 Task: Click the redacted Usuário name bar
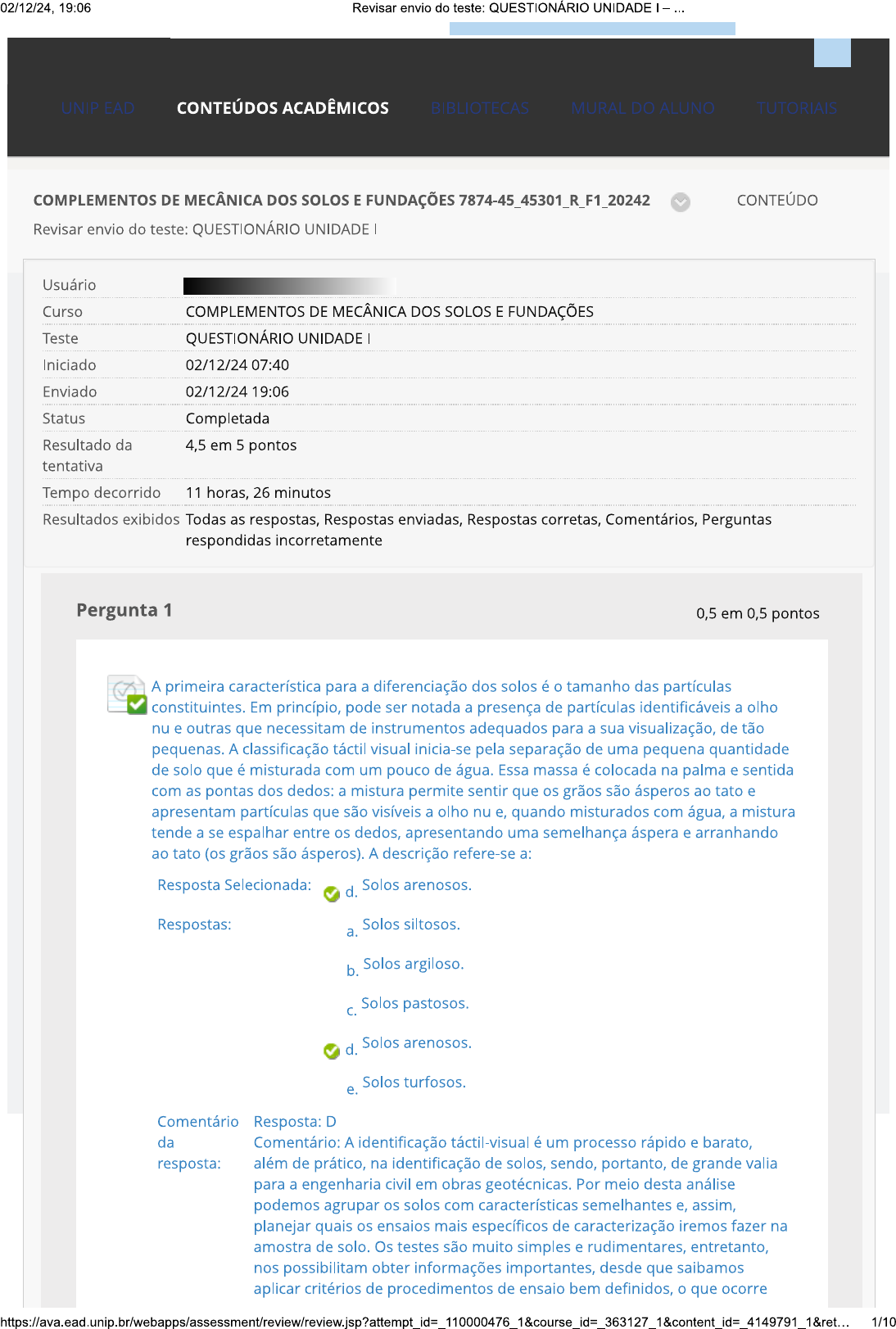tap(289, 285)
